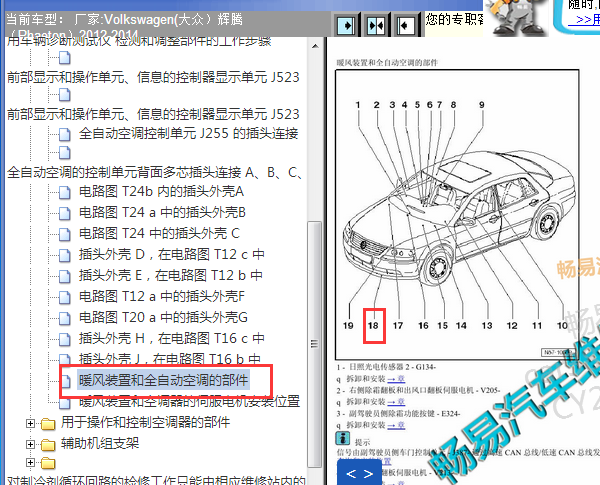
Task: Open page icon for 插头外壳 H, 在电路图 T16 c 中
Action: 65,339
